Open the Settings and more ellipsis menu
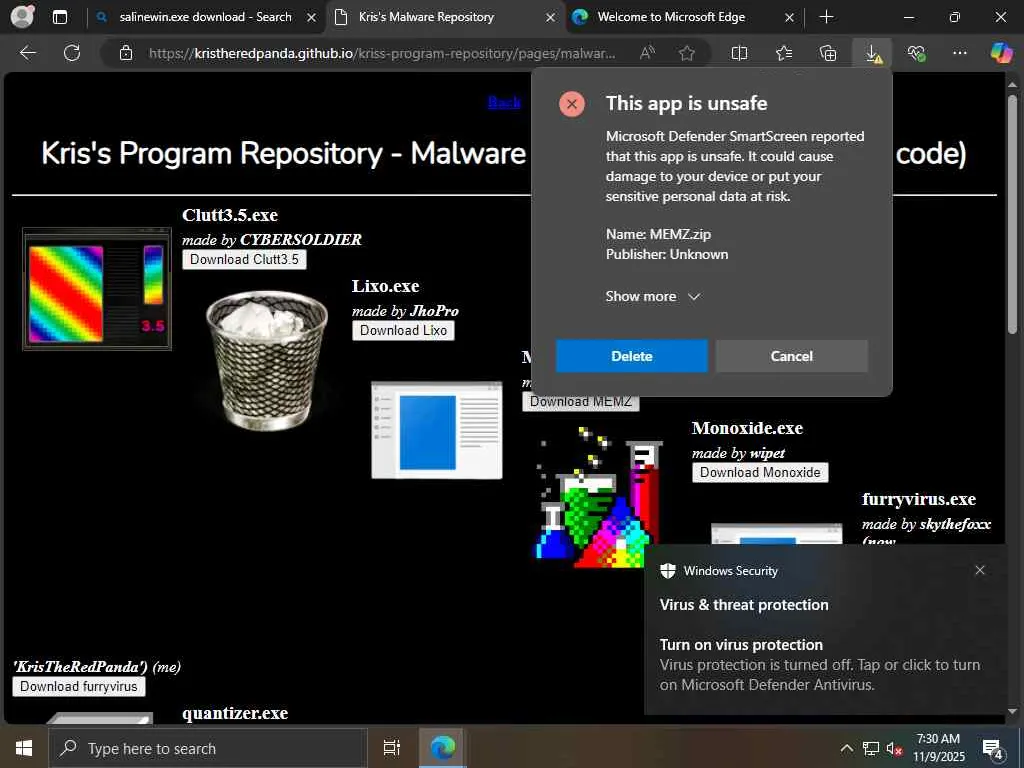Screen dimensions: 1024x768 [x=959, y=53]
